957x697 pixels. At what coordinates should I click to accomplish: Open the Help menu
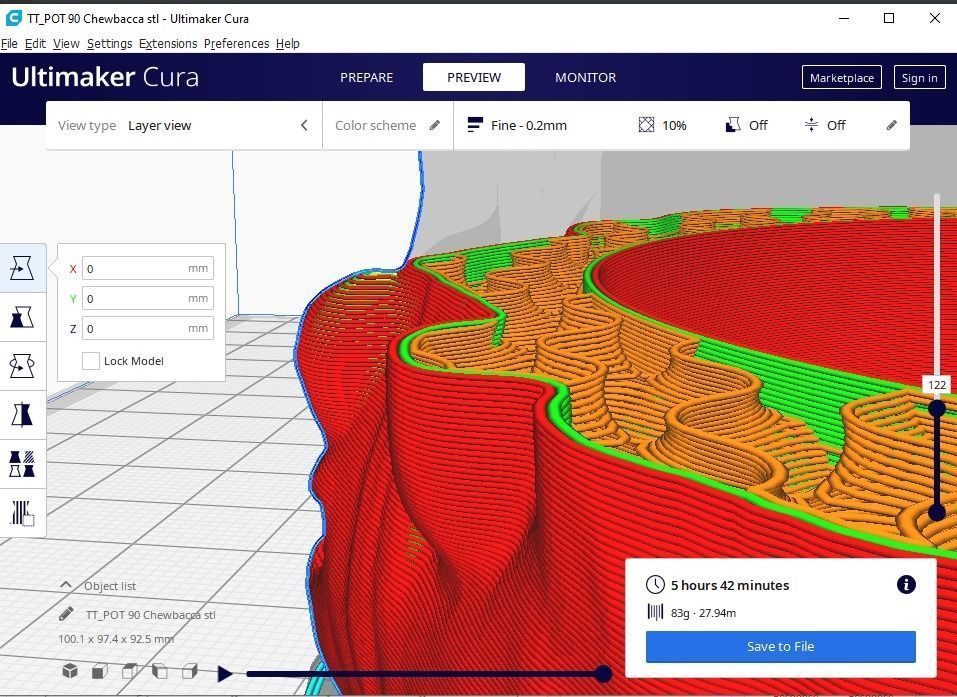pyautogui.click(x=287, y=43)
